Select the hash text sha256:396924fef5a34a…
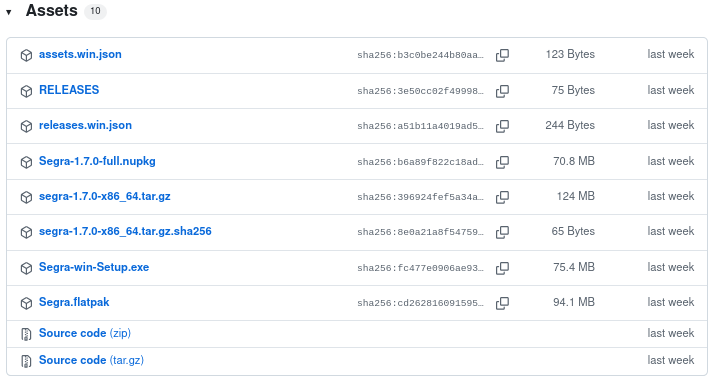 click(420, 197)
